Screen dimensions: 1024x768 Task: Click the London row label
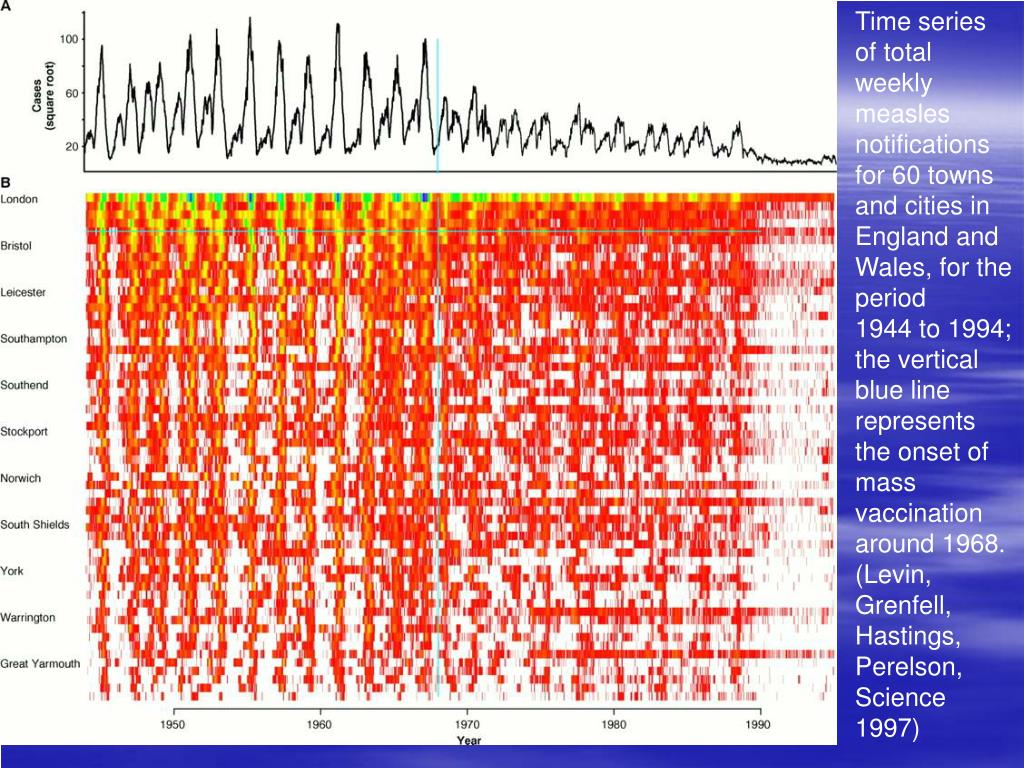click(x=19, y=199)
